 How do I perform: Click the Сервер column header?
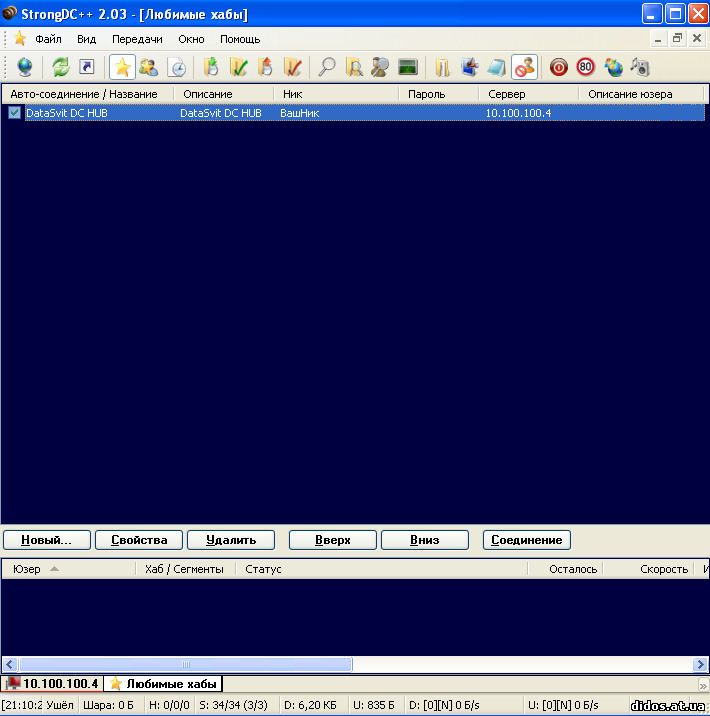pos(528,94)
